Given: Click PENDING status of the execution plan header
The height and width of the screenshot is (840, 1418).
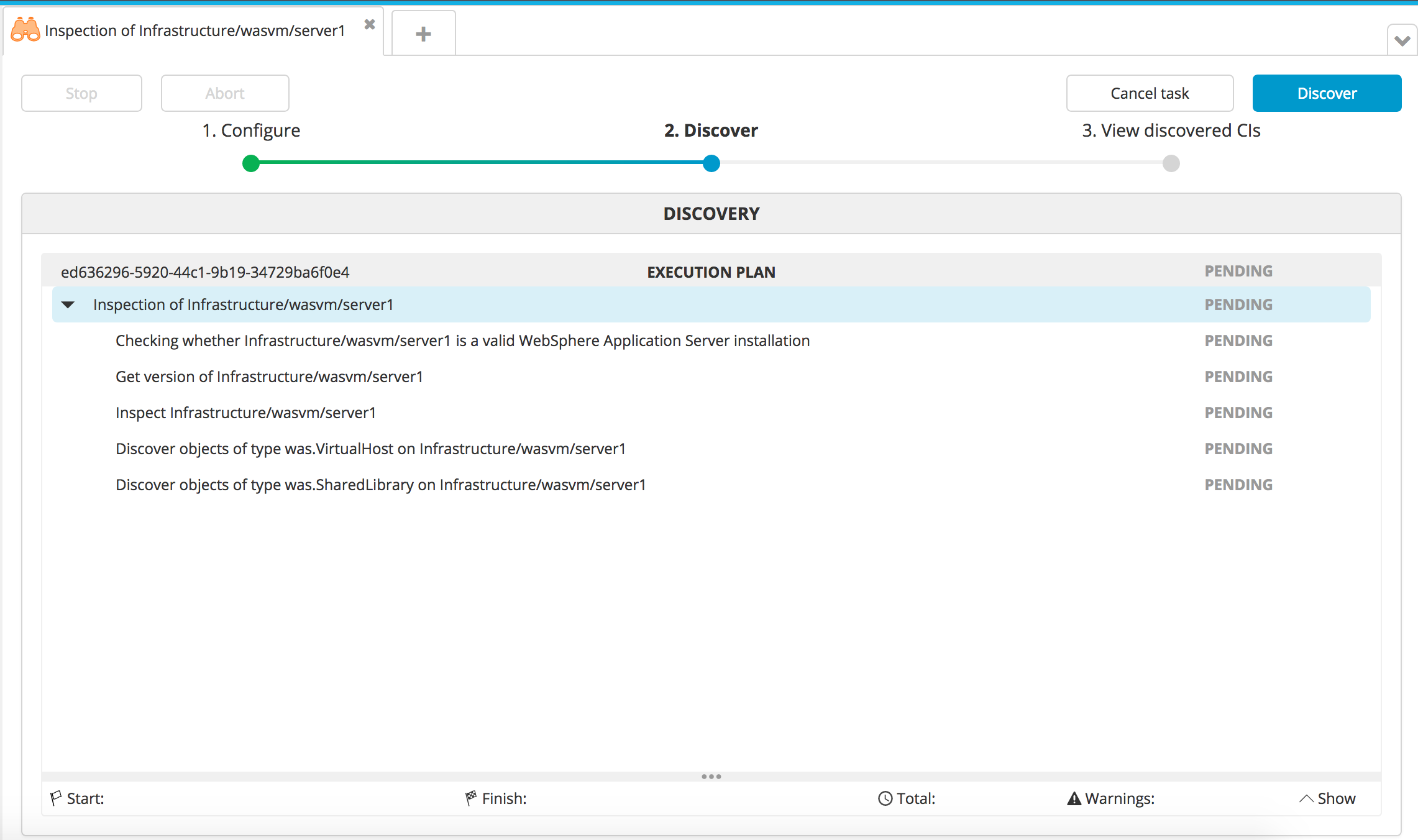Looking at the screenshot, I should pyautogui.click(x=1238, y=271).
